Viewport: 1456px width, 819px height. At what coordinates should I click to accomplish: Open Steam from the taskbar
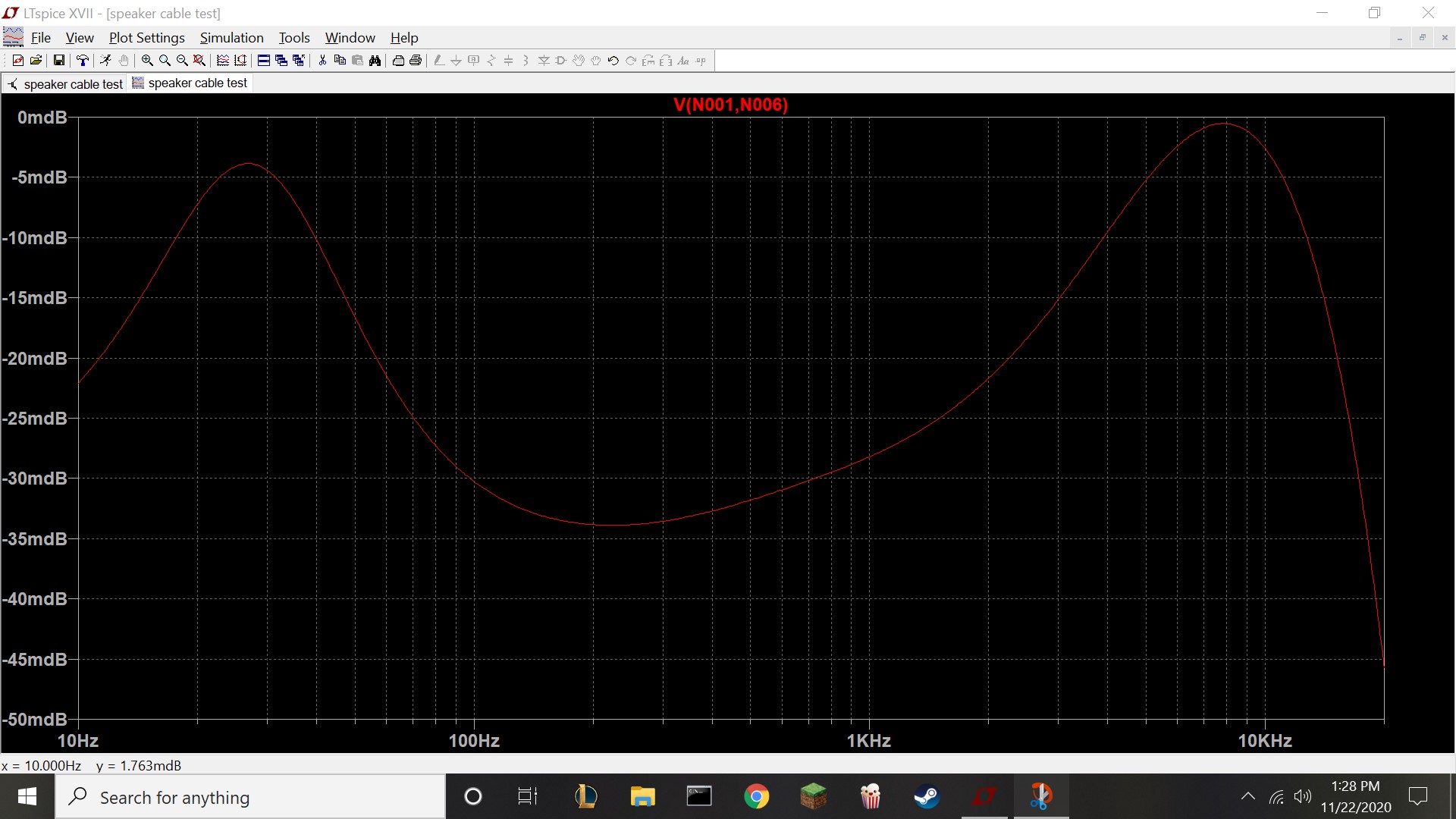click(927, 797)
